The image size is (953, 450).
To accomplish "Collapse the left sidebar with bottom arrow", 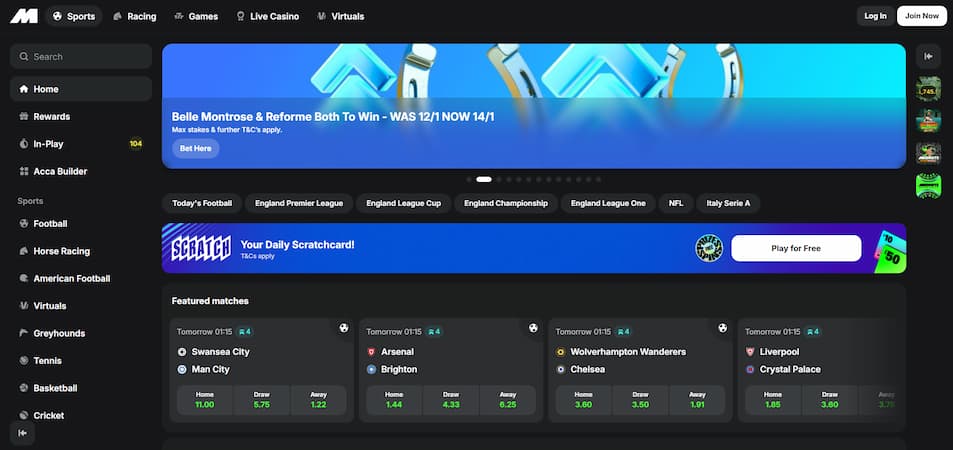I will [x=22, y=432].
